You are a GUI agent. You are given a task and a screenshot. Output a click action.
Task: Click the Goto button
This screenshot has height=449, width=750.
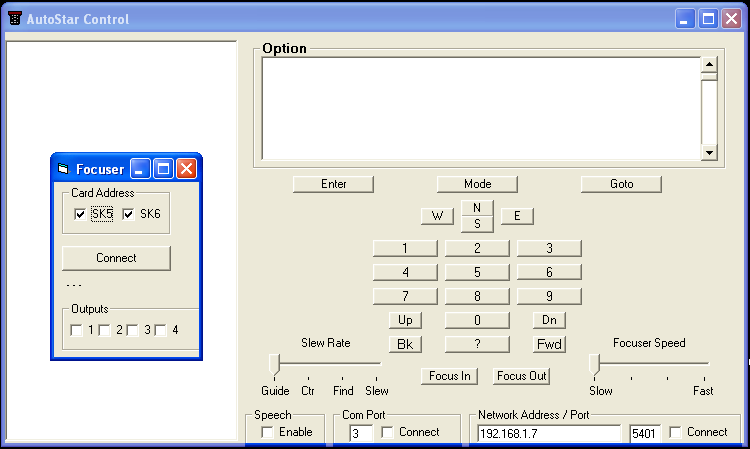pyautogui.click(x=621, y=184)
